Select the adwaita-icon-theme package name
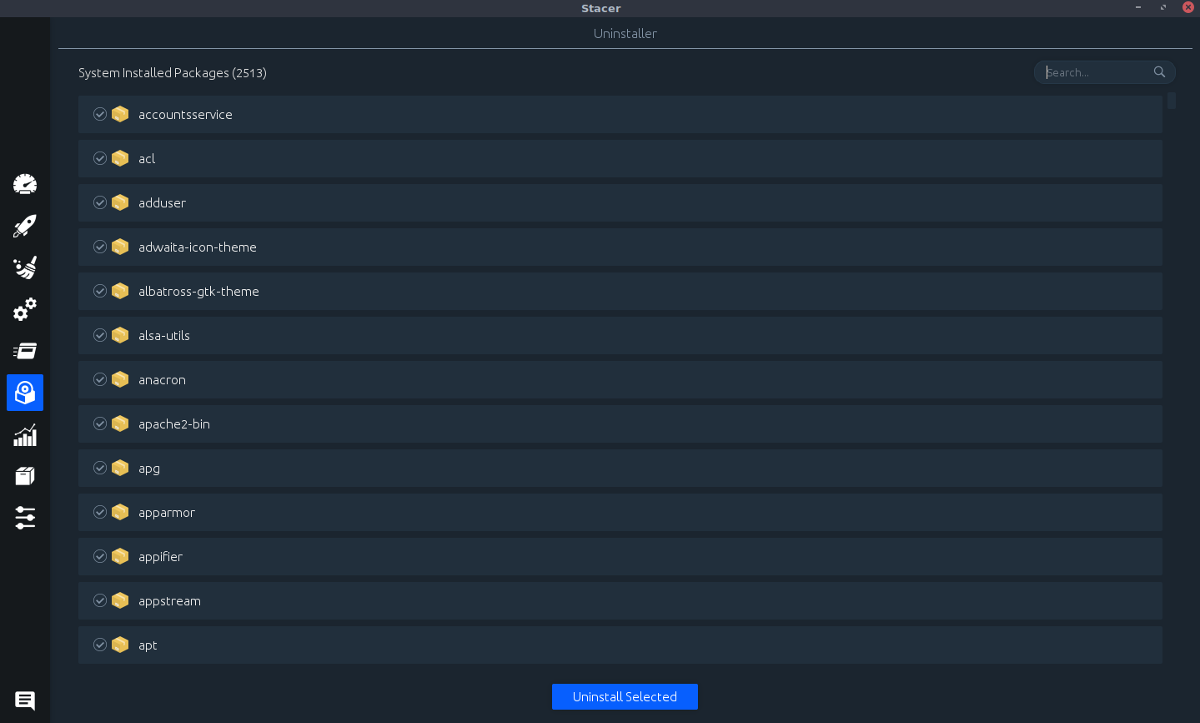The width and height of the screenshot is (1200, 723). coord(198,247)
